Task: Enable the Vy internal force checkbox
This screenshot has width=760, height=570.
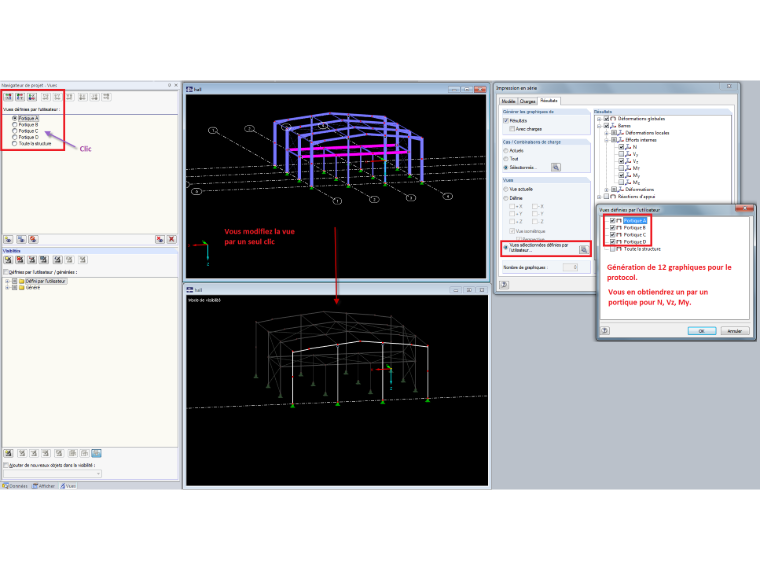Action: click(x=621, y=154)
